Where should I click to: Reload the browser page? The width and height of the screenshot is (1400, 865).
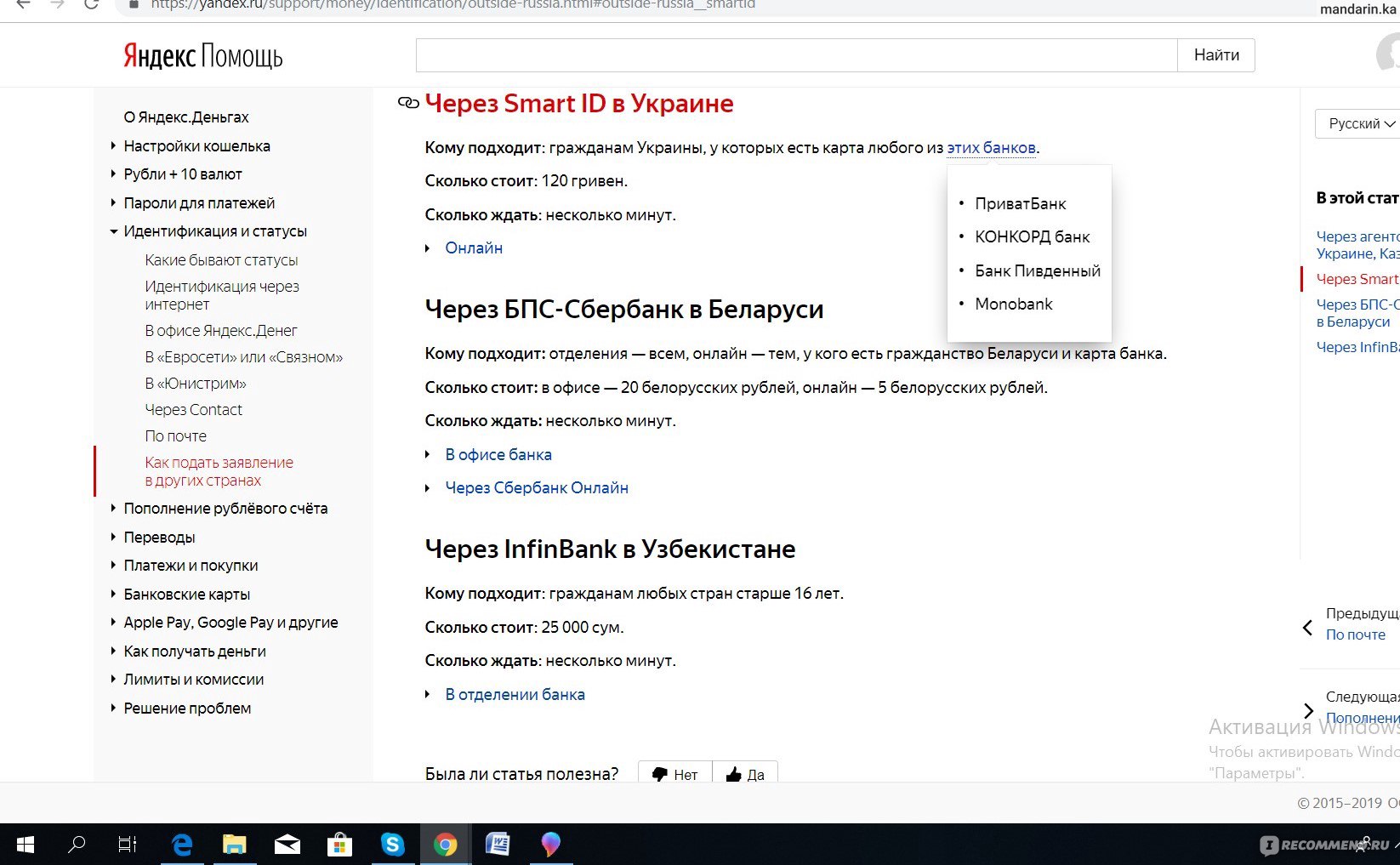pos(92,4)
